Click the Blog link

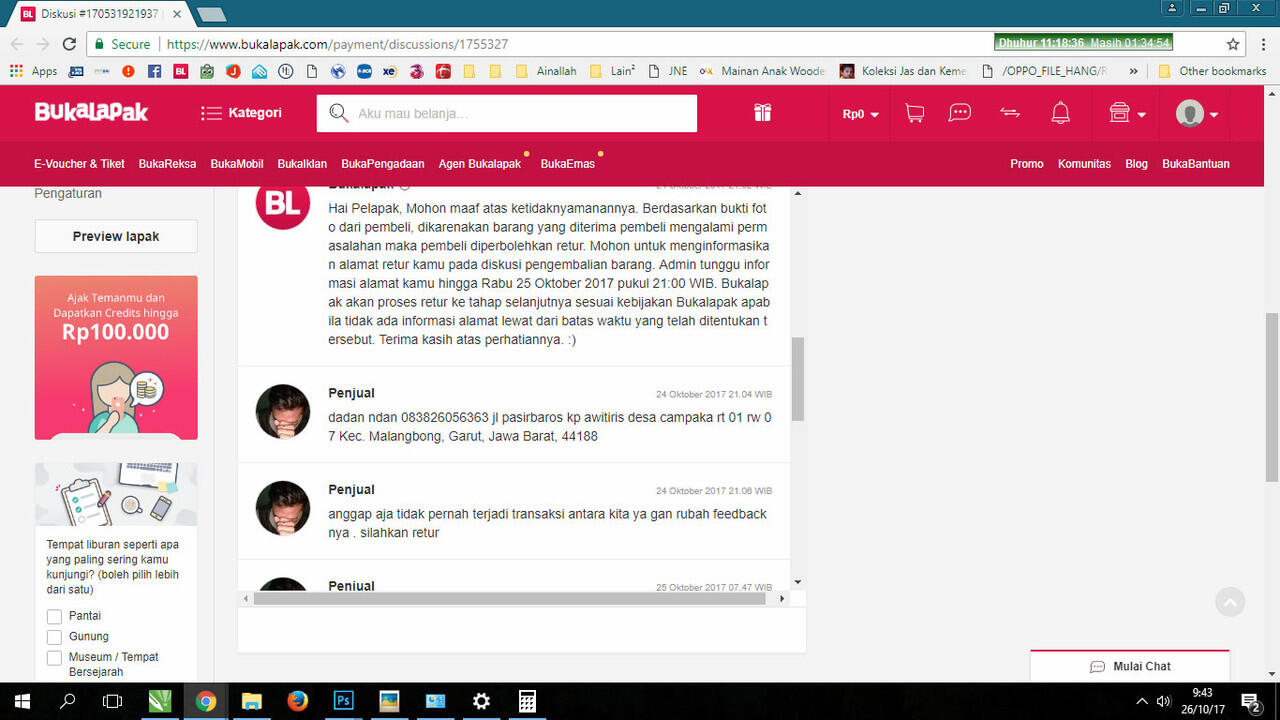1136,164
